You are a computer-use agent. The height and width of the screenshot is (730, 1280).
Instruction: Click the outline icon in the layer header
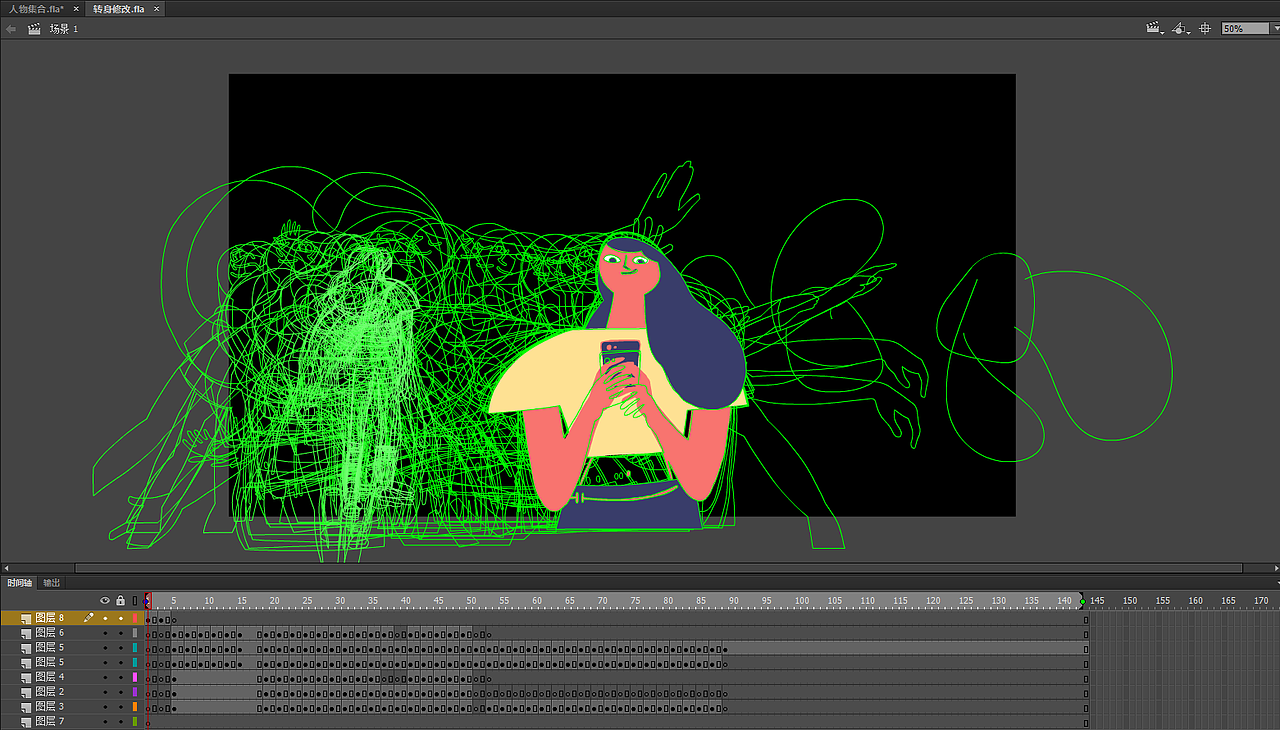tap(135, 601)
